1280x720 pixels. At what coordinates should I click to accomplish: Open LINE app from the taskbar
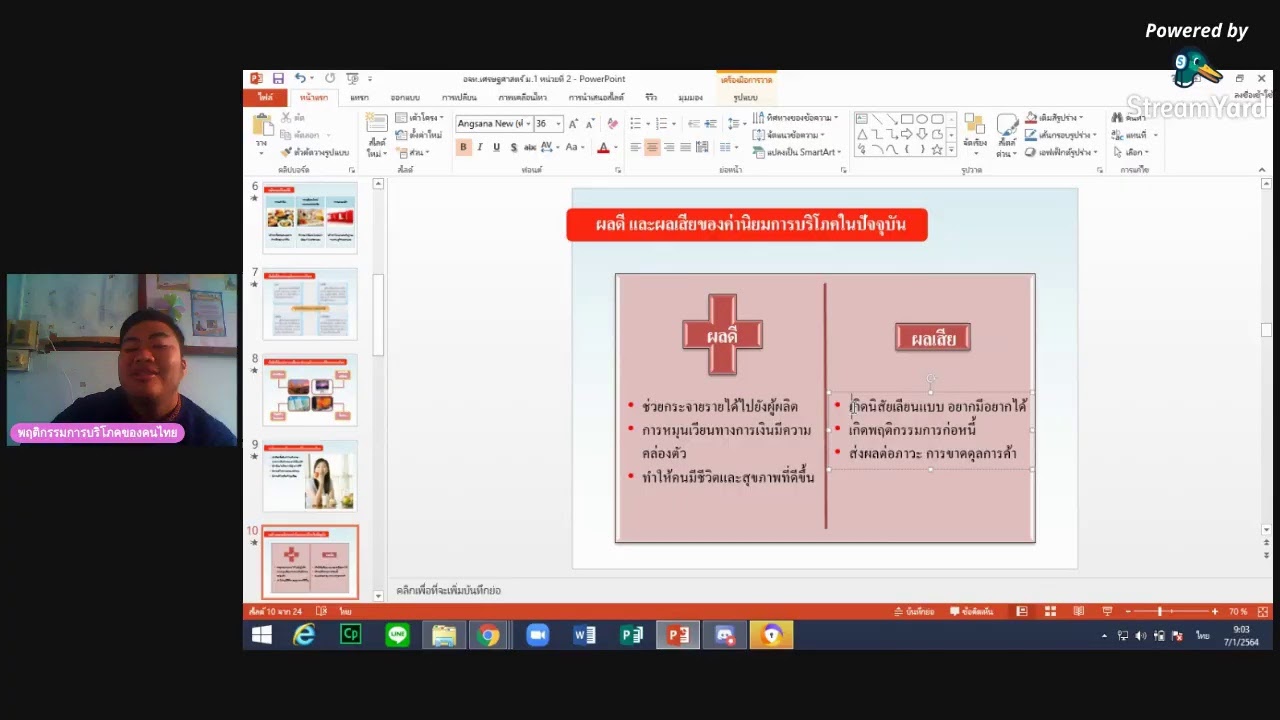point(397,635)
